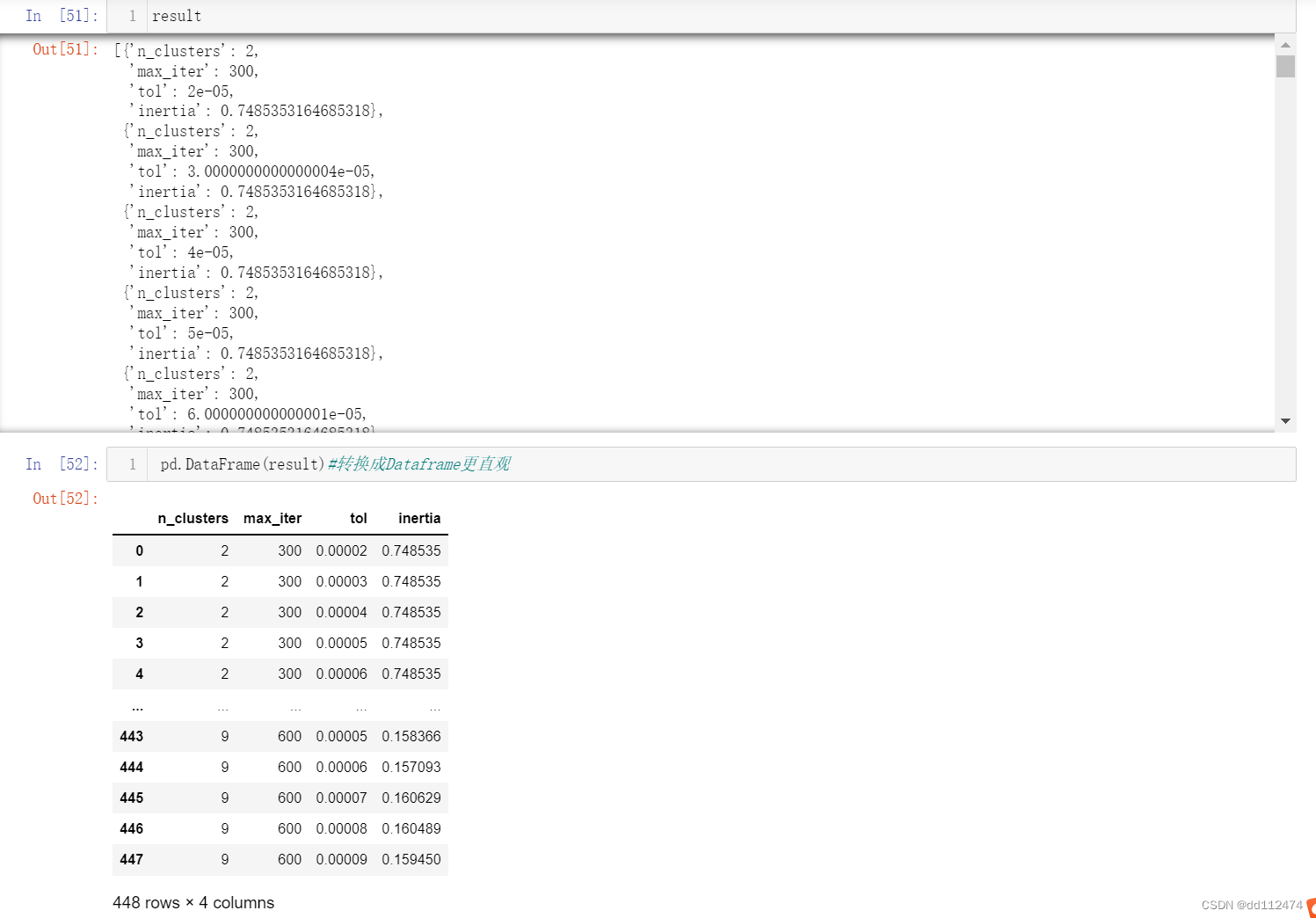Click line number 1 in cell 52

(133, 464)
